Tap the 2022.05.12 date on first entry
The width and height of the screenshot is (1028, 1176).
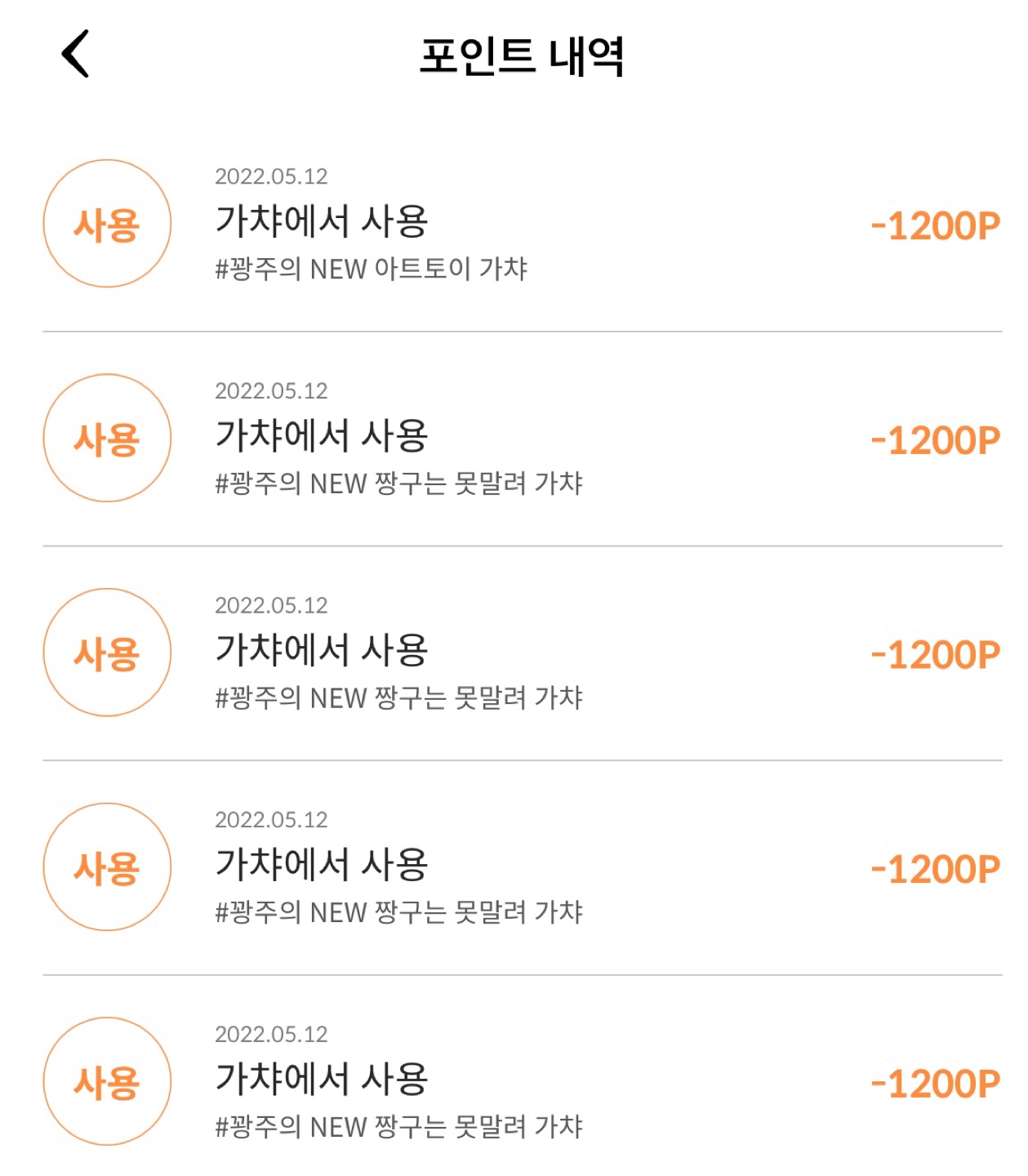(x=271, y=176)
